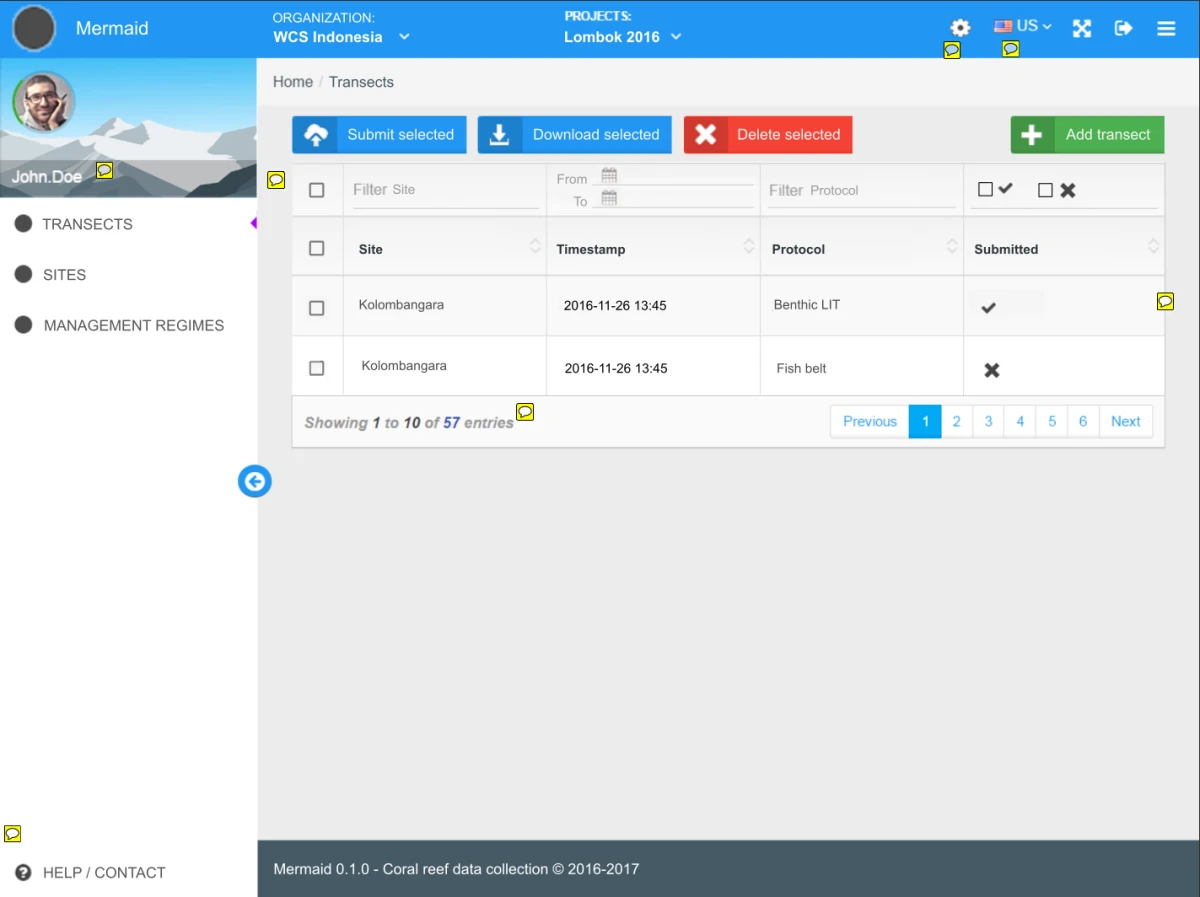Click the Management Regimes bullet icon

pyautogui.click(x=23, y=325)
